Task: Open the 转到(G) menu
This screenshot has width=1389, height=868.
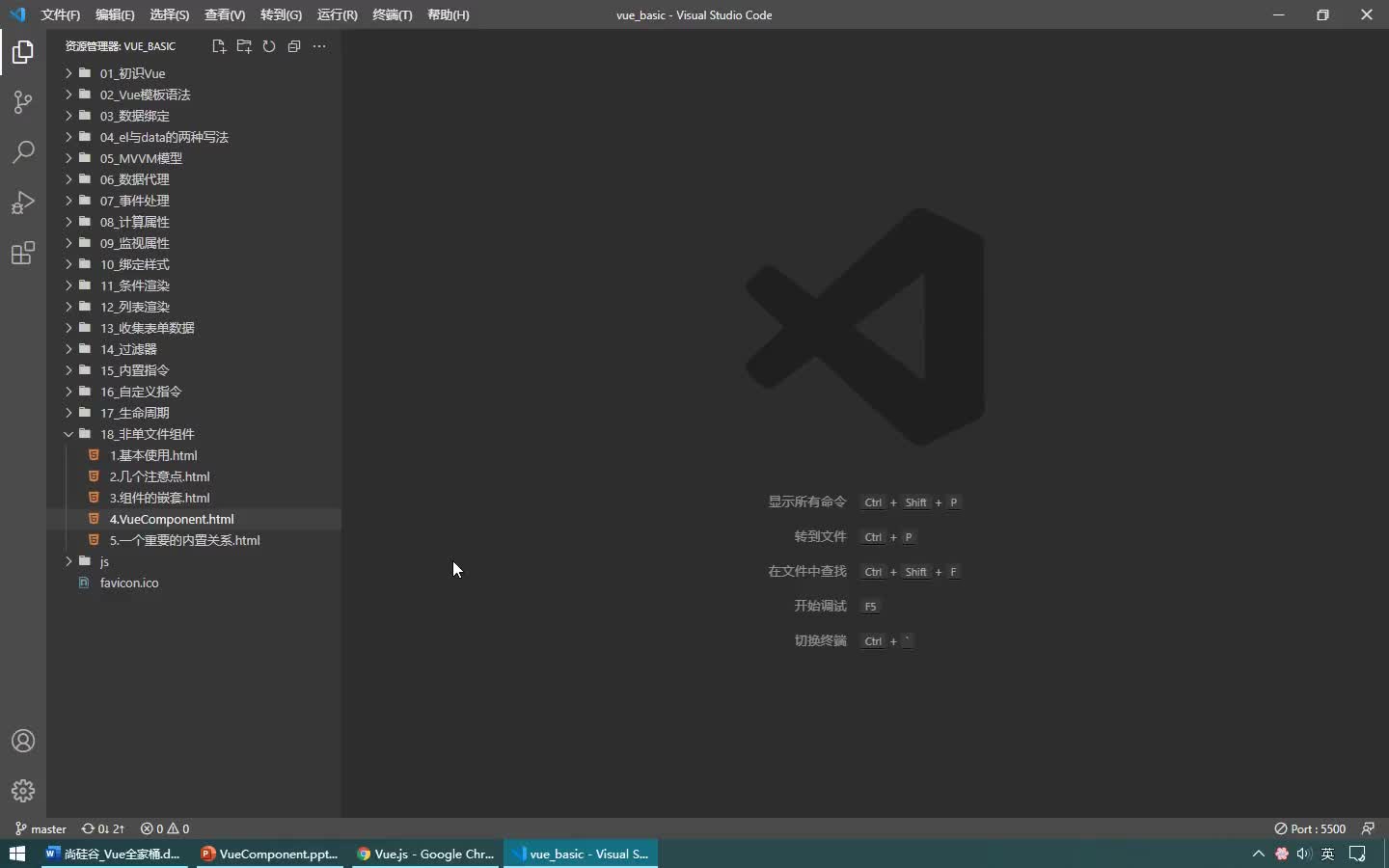Action: pos(281,14)
